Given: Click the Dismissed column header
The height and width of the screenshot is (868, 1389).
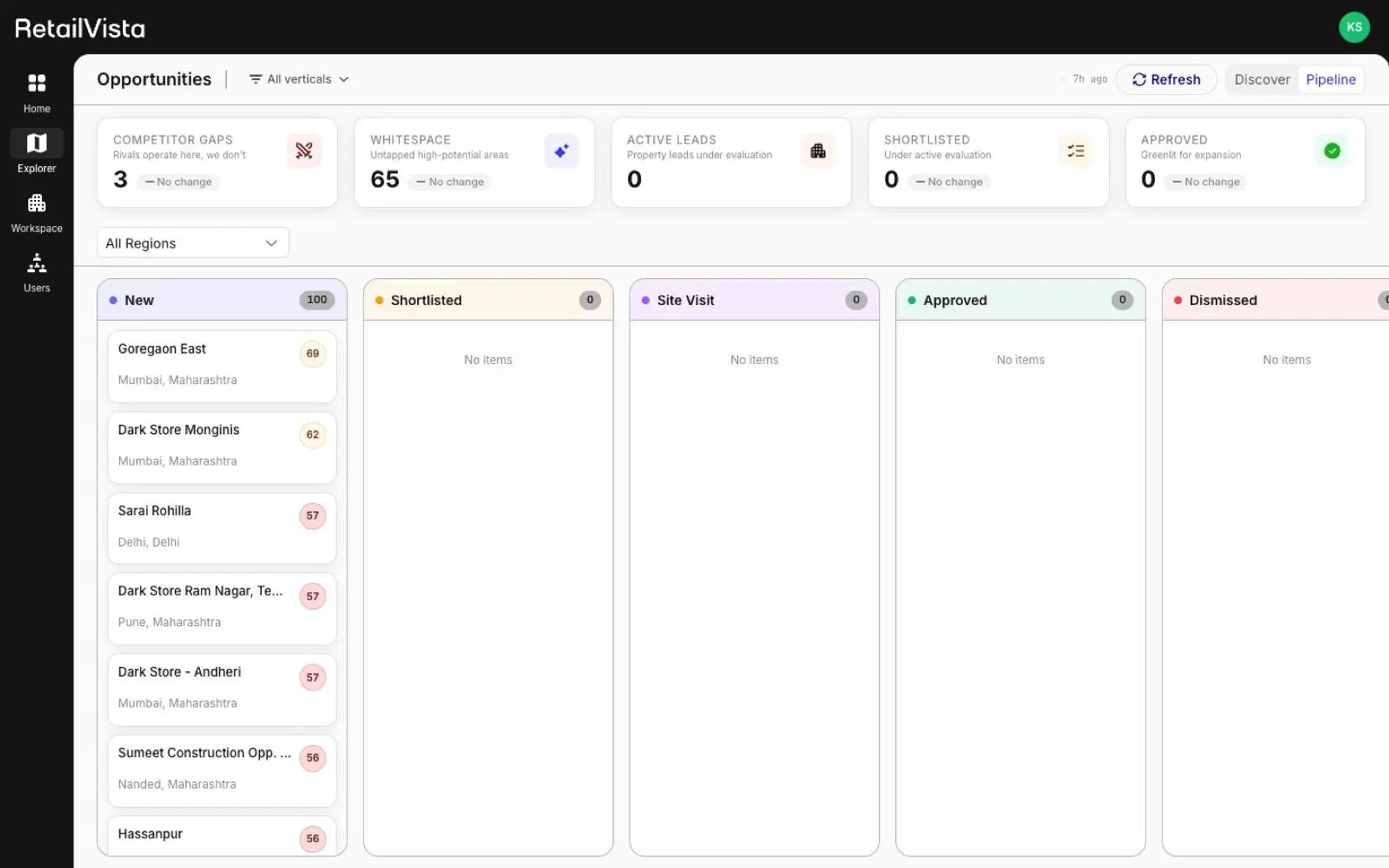Looking at the screenshot, I should coord(1275,300).
